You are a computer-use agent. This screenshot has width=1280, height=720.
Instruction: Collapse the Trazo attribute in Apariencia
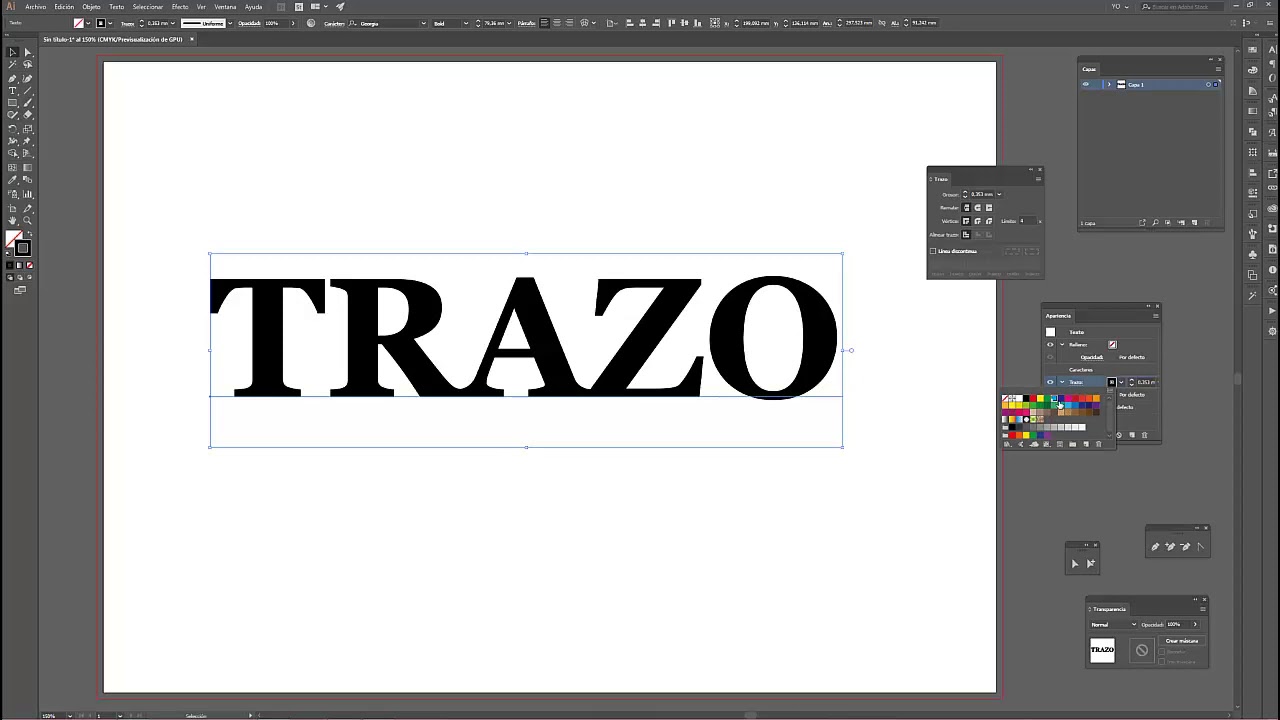pyautogui.click(x=1062, y=382)
